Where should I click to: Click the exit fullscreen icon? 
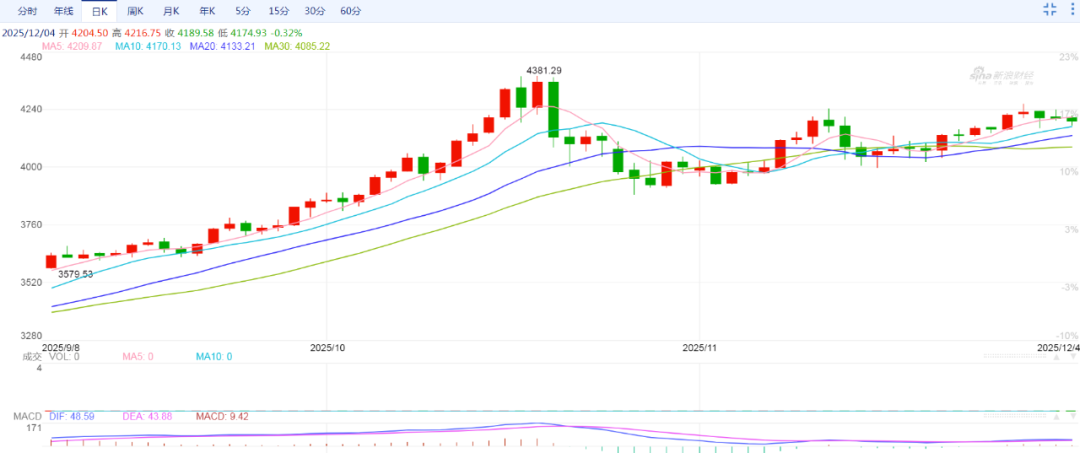(x=1049, y=10)
